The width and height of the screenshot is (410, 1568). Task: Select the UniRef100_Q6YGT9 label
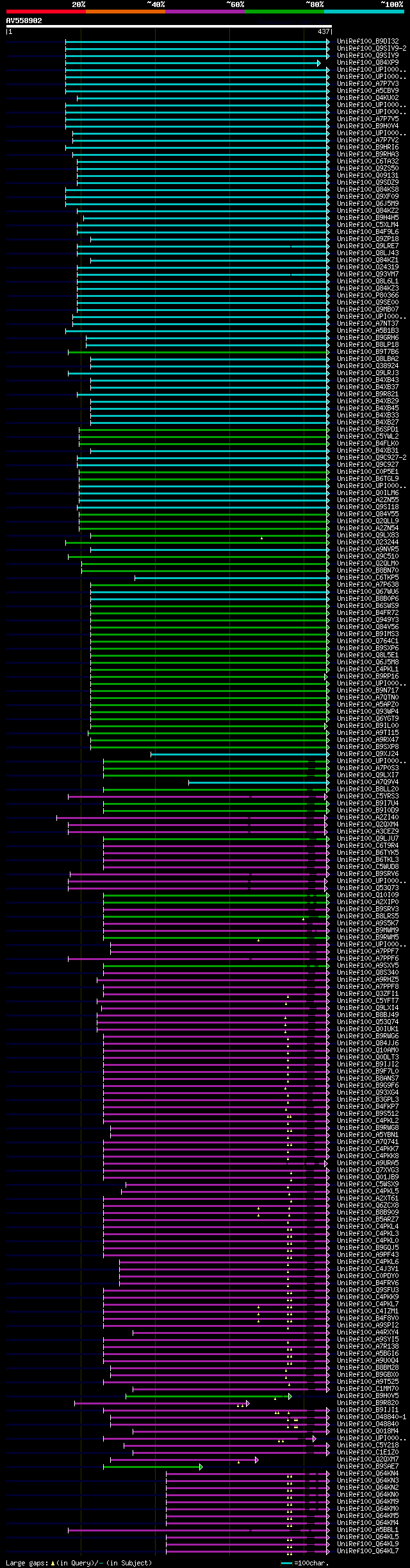click(368, 719)
